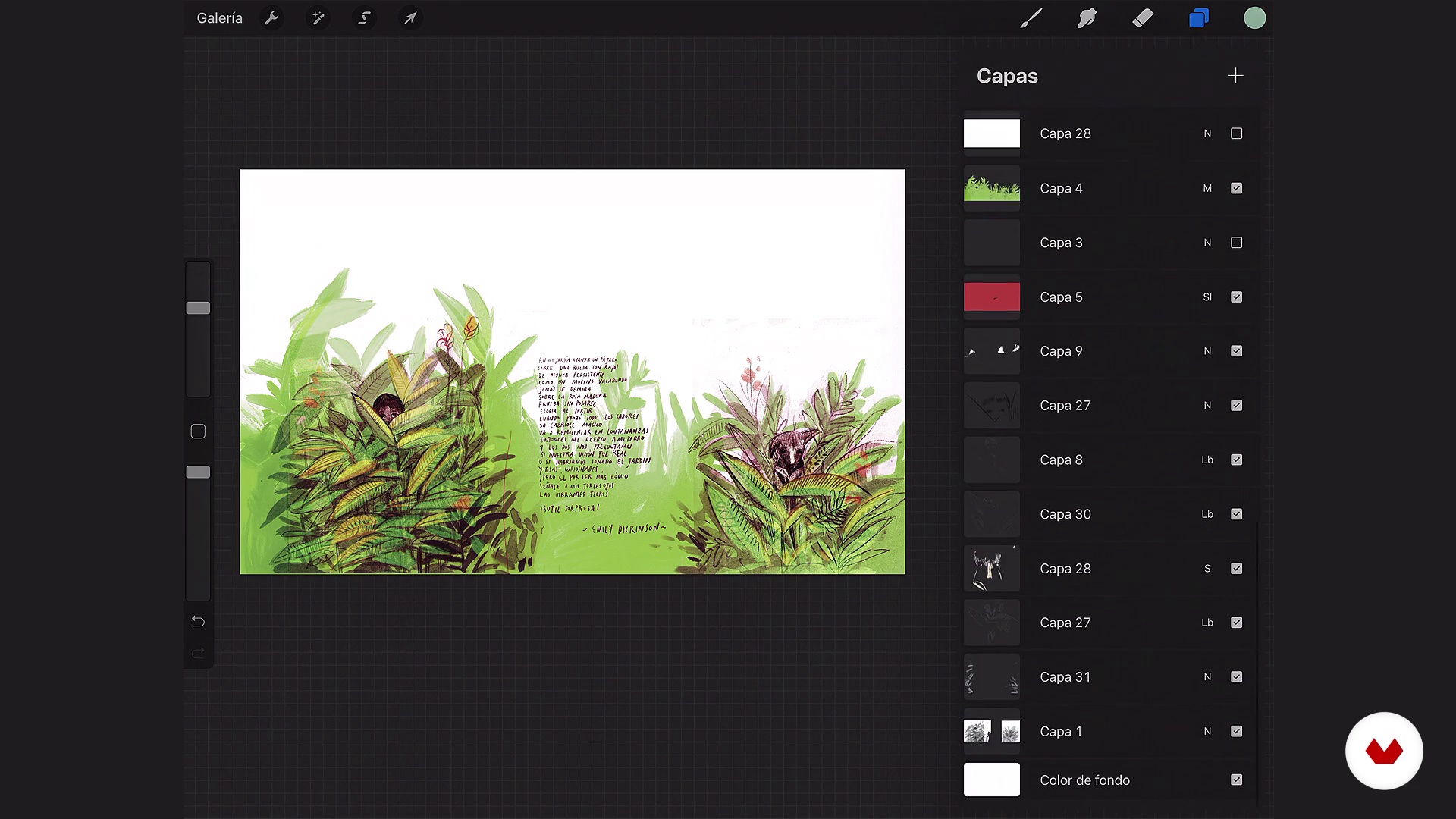Adjust the brush size slider
1456x819 pixels.
198,308
